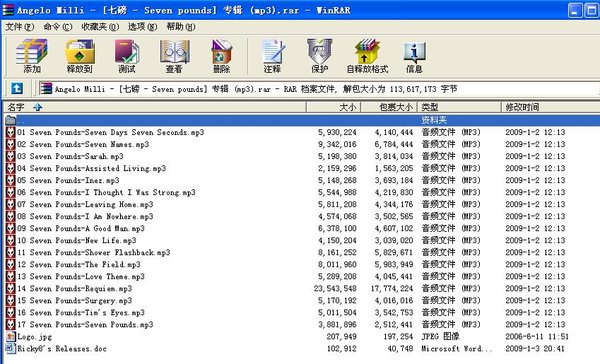Click the packed size 40,748
The height and width of the screenshot is (364, 600).
click(x=400, y=349)
